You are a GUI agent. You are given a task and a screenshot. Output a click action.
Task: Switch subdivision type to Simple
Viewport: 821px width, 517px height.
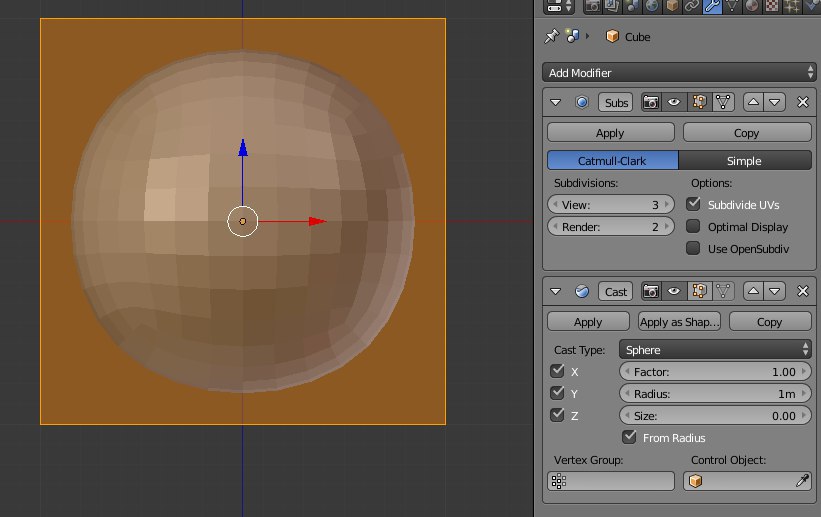[x=744, y=160]
